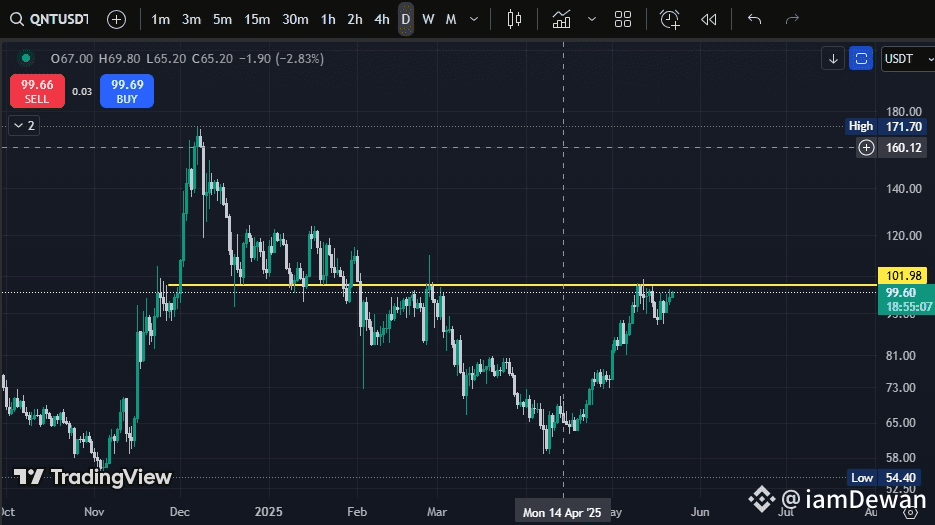935x525 pixels.
Task: Switch to the 2h timeframe
Action: 355,20
